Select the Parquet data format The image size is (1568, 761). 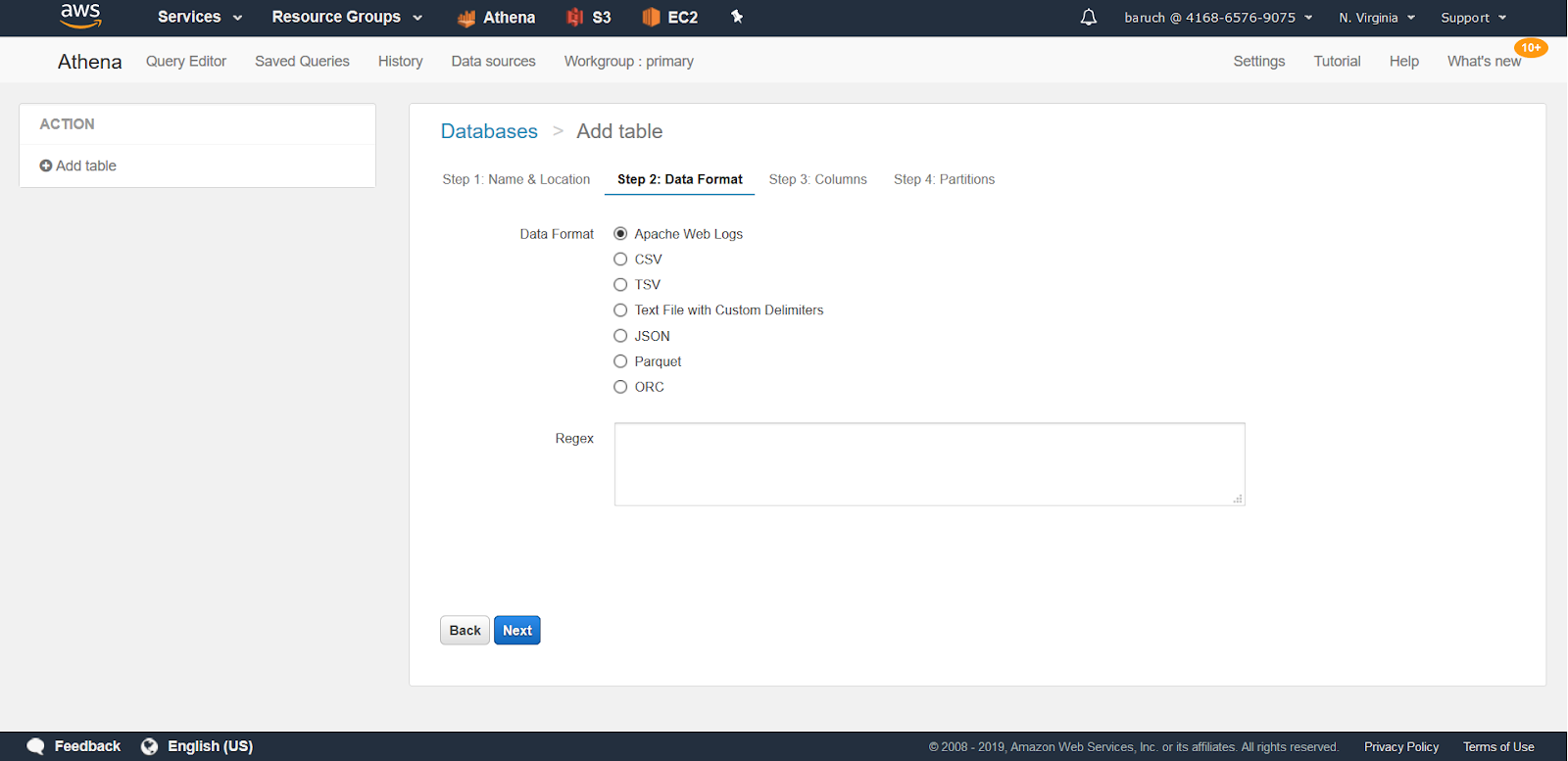pos(620,361)
